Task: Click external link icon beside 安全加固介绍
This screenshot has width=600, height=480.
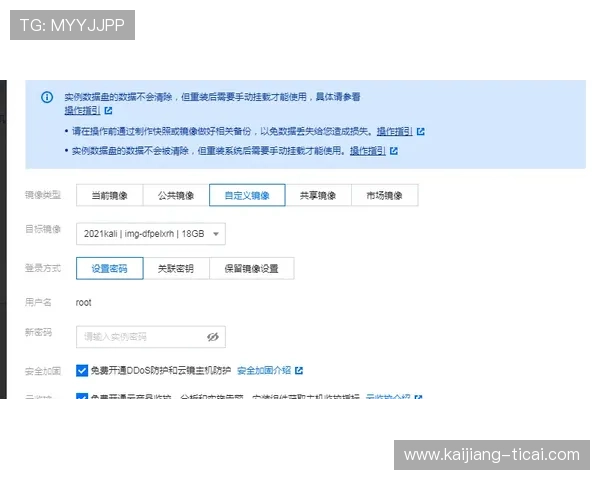Action: pos(299,371)
